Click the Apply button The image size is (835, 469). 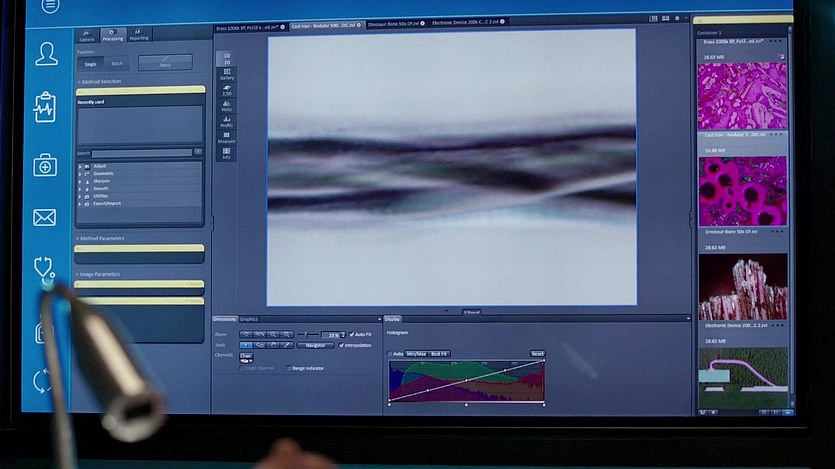click(165, 62)
